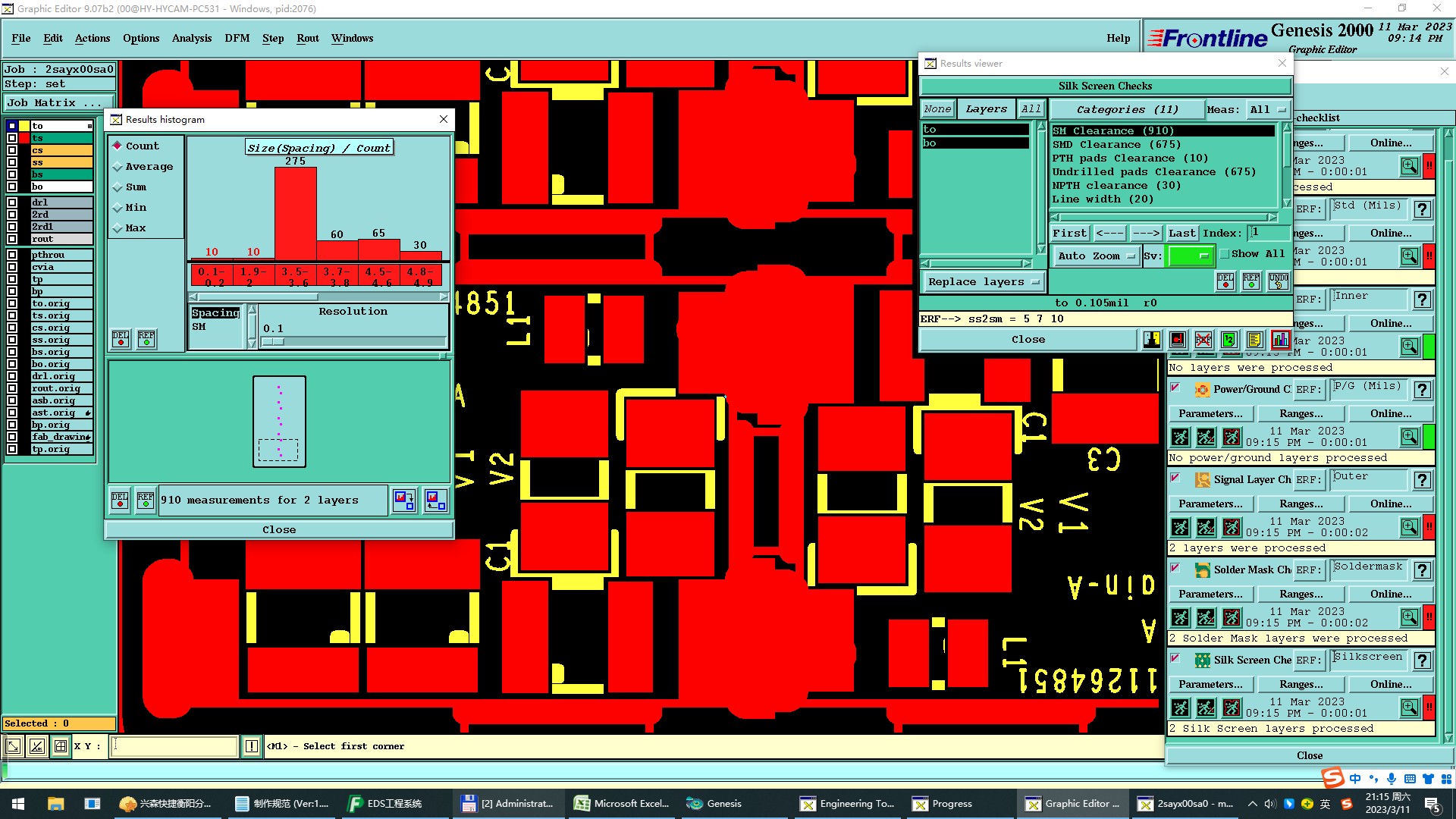
Task: Click the REF icon in Results viewer
Action: coord(1251,281)
